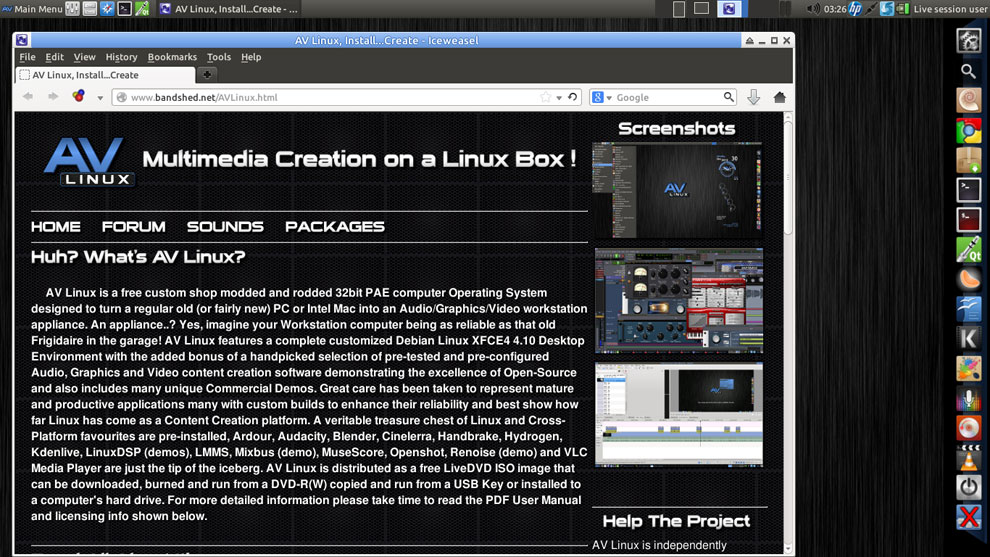Viewport: 990px width, 557px height.
Task: Launch the audio mixer icon in the top panel
Action: 73,9
